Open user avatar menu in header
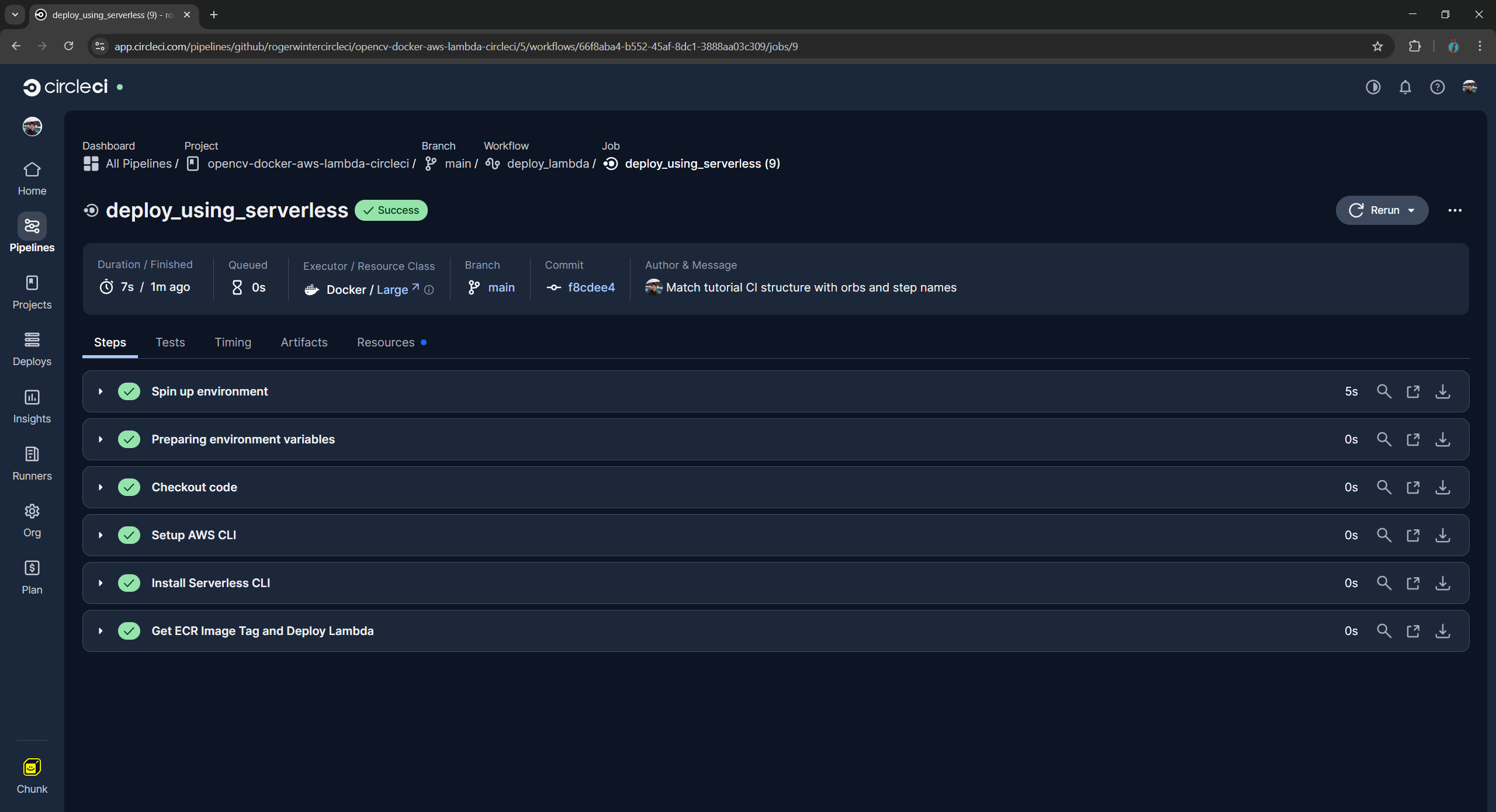The image size is (1496, 812). pyautogui.click(x=1470, y=87)
